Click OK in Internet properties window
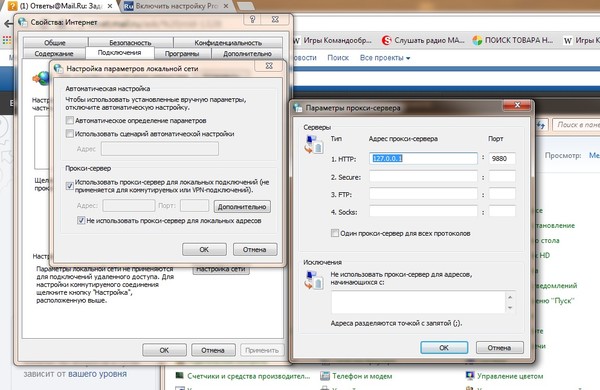 pos(164,350)
